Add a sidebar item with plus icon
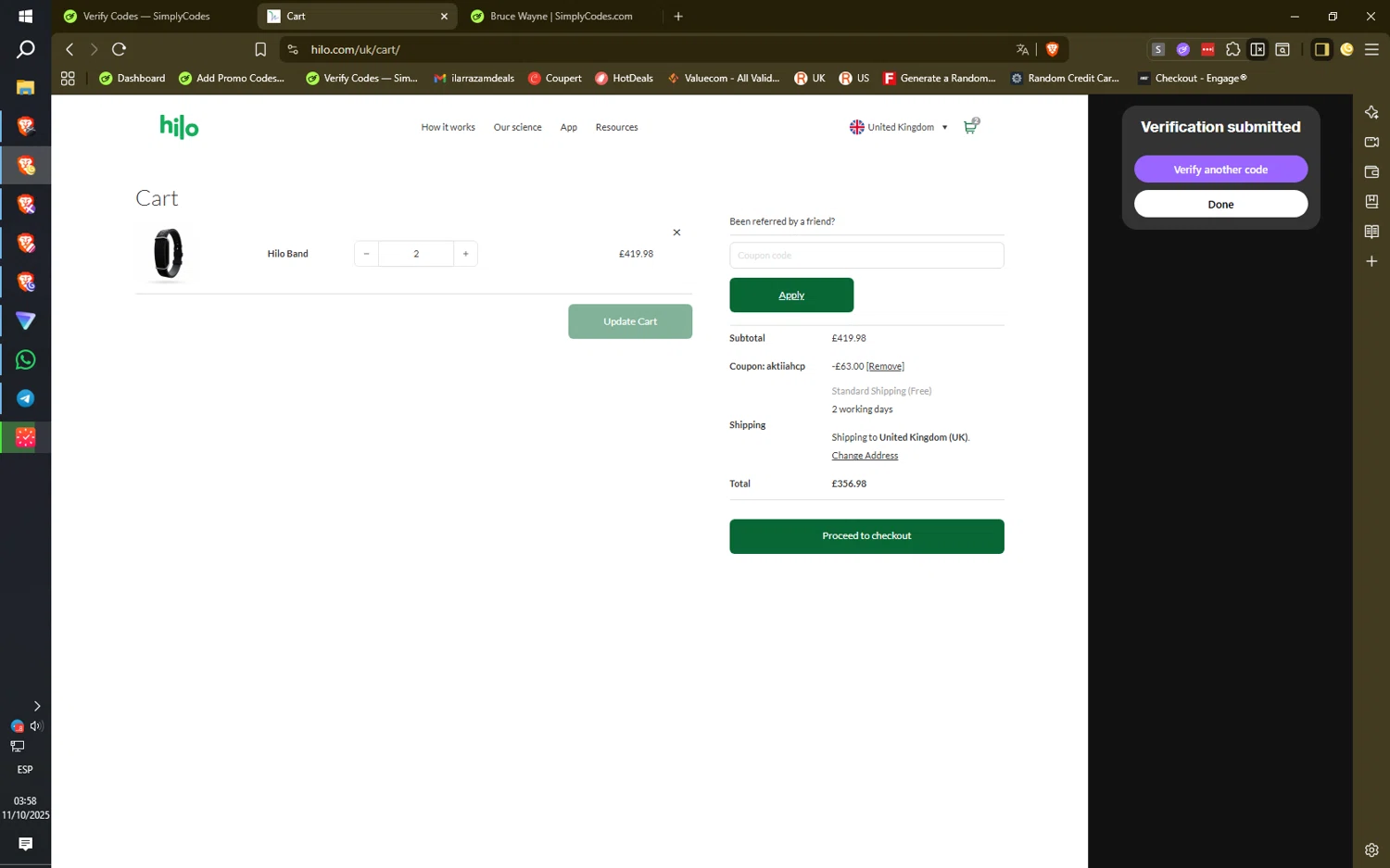 [1371, 261]
